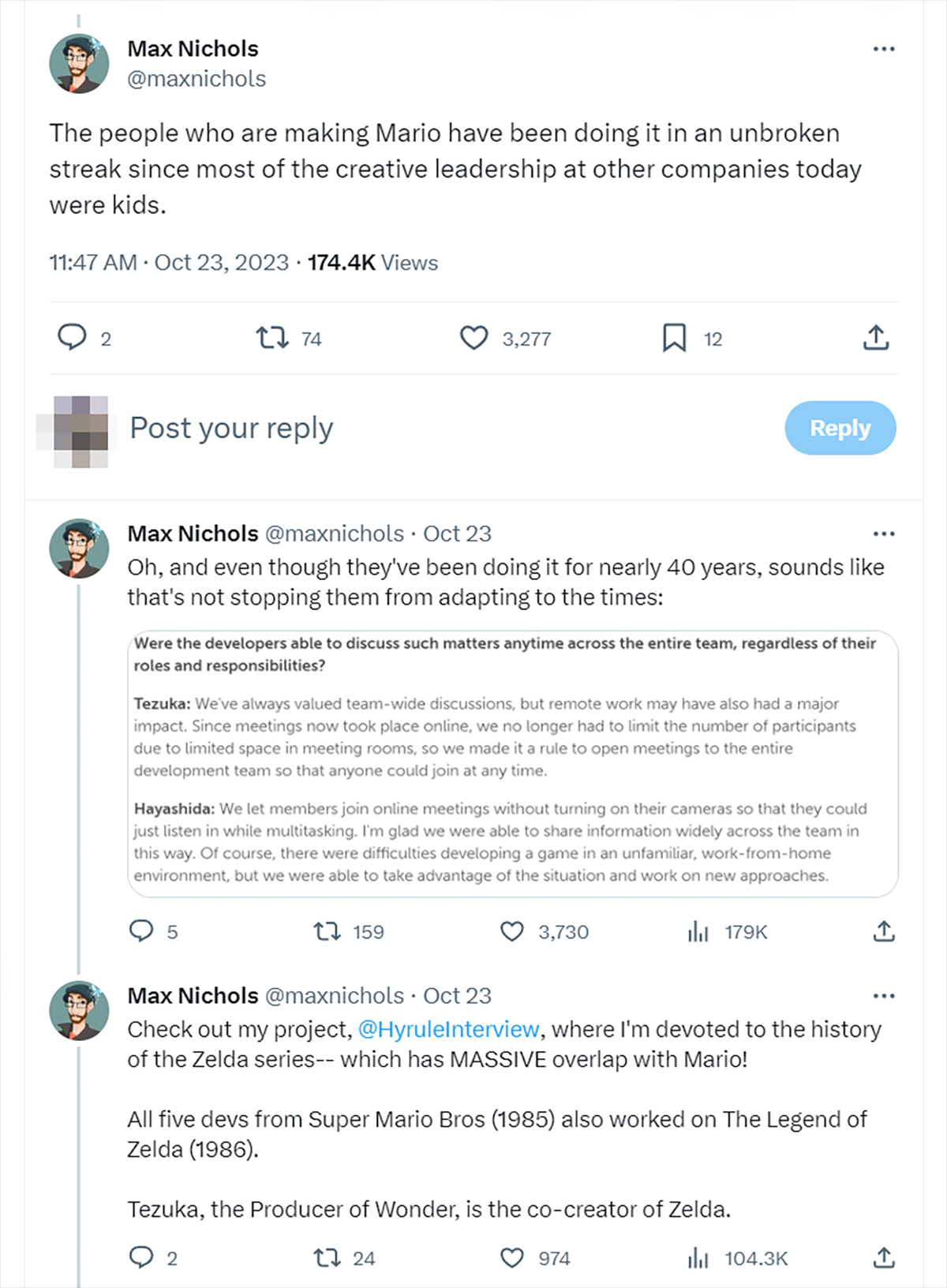View analytics for tweet with 179K views
947x1288 pixels.
[698, 932]
